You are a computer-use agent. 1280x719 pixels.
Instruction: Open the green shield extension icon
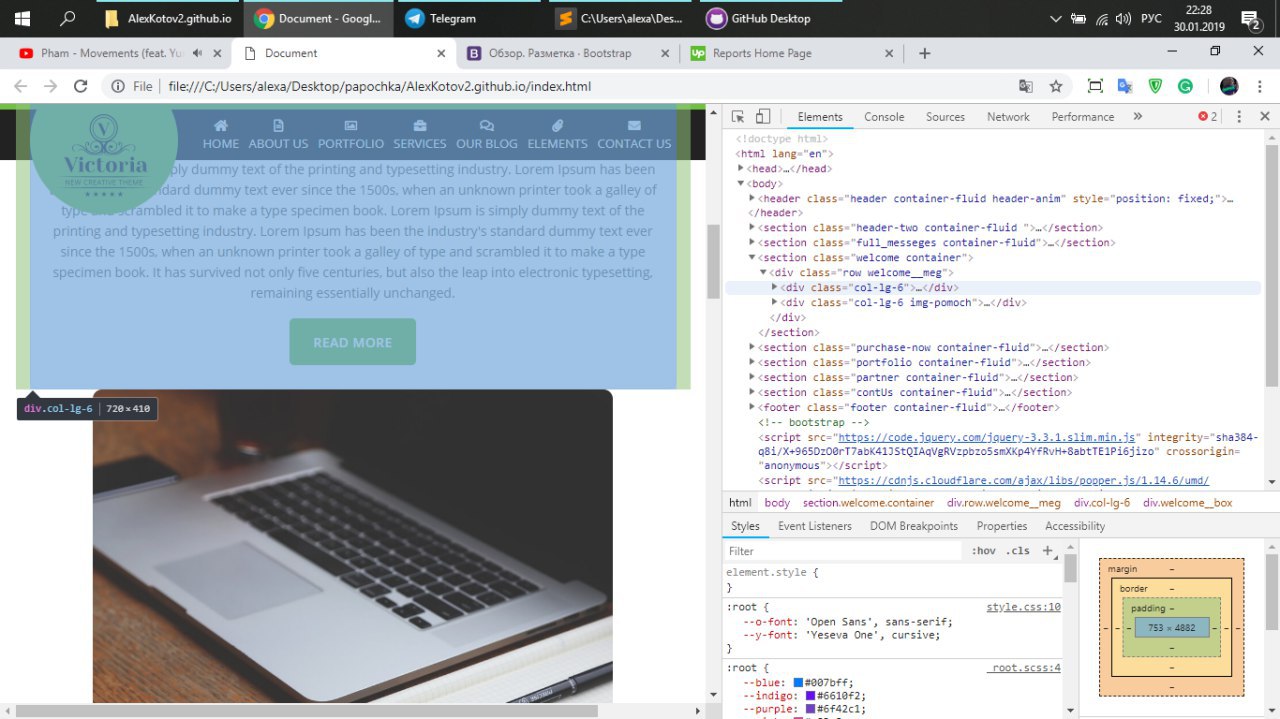click(1156, 86)
